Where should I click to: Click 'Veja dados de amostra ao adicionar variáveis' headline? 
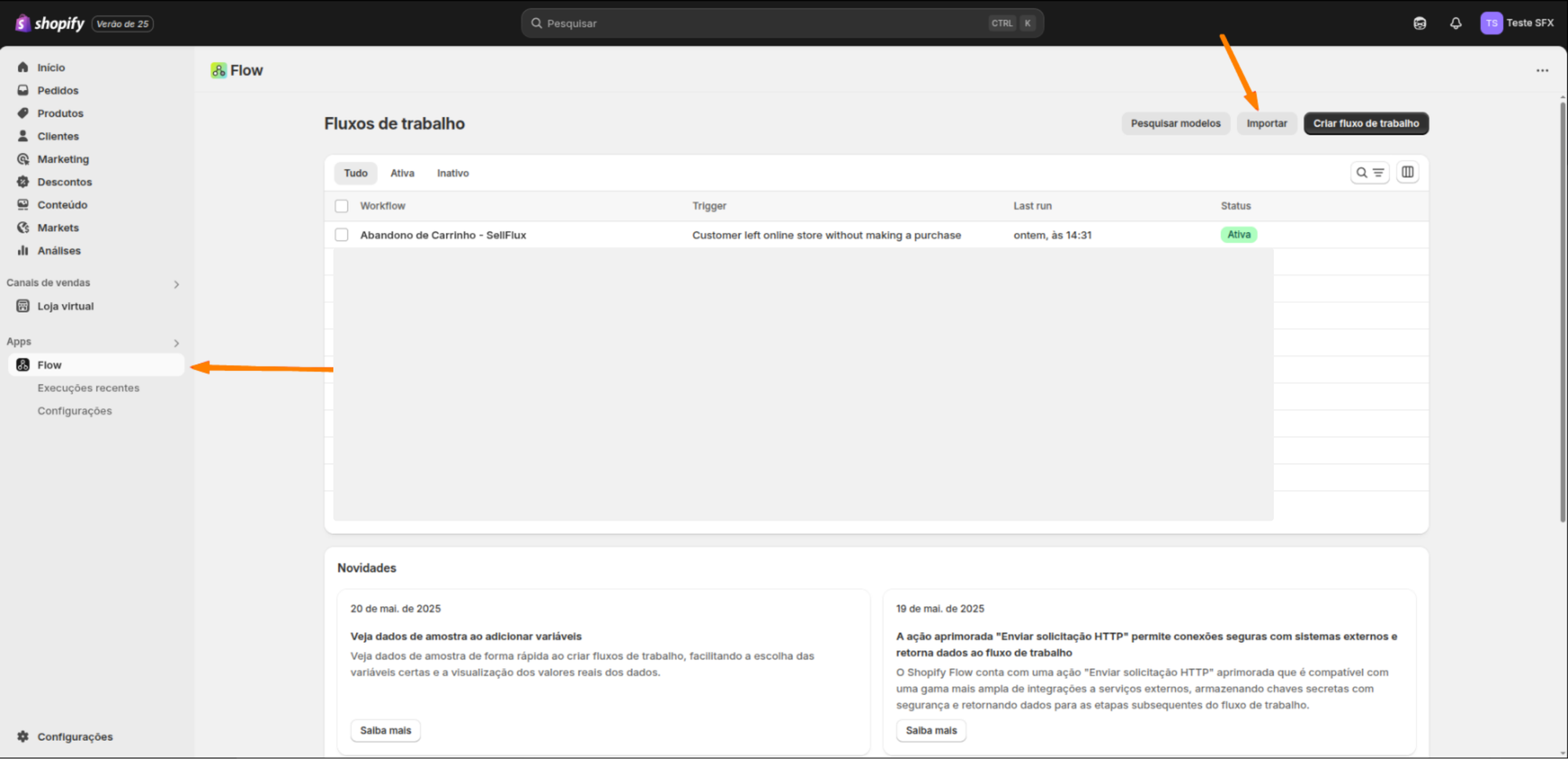(x=466, y=637)
